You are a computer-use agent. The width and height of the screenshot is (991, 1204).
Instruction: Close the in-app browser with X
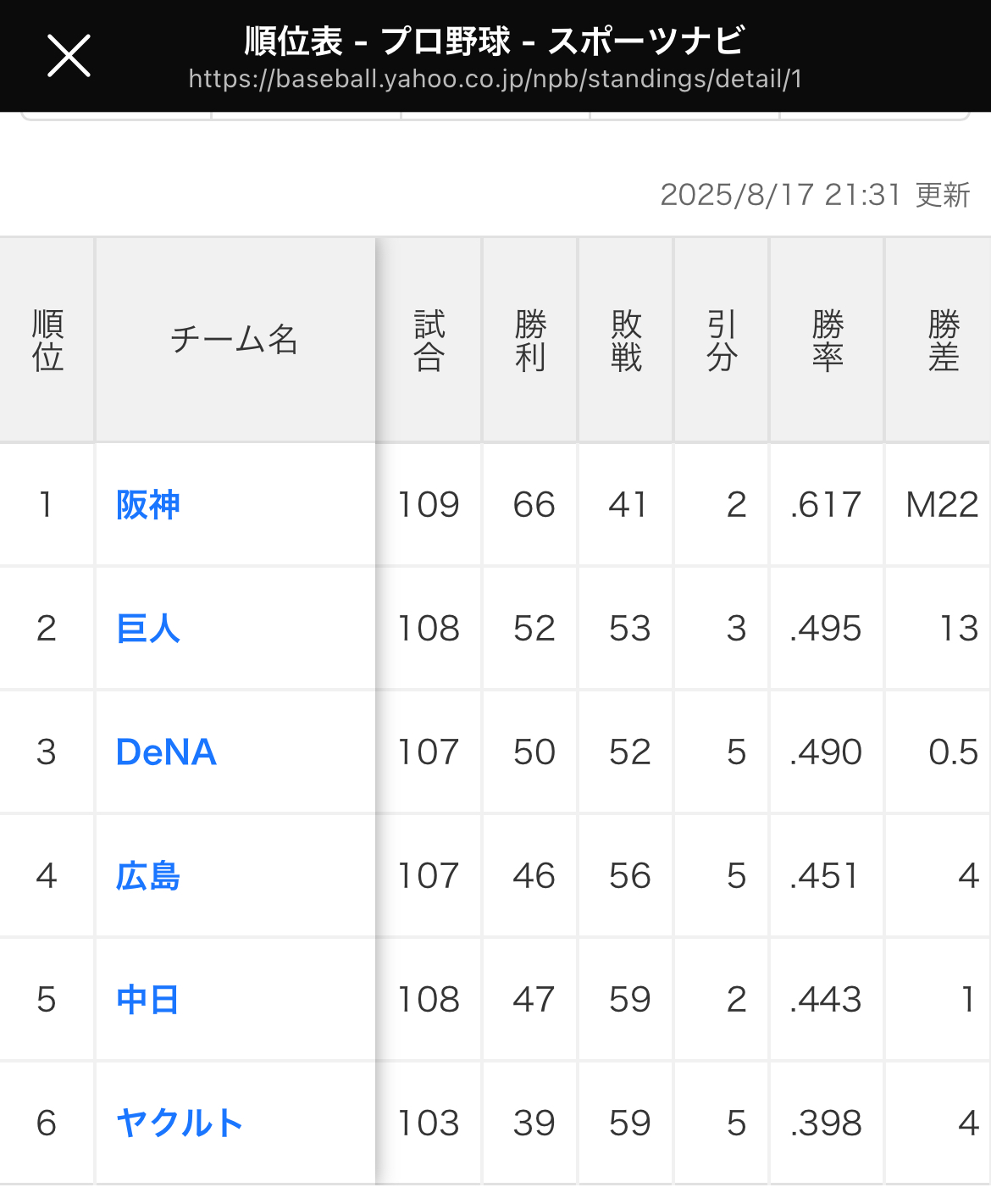click(69, 56)
